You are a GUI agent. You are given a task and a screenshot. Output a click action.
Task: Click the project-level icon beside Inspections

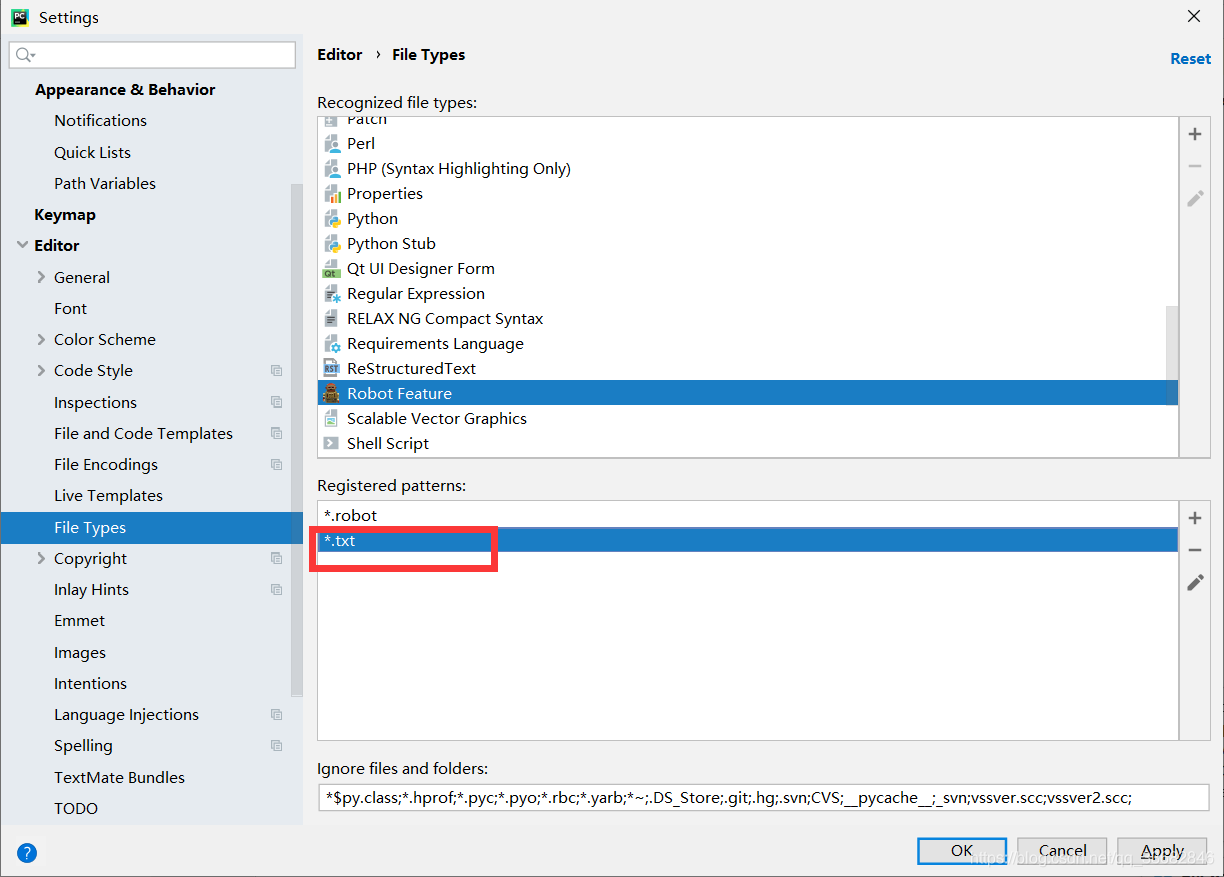(277, 403)
